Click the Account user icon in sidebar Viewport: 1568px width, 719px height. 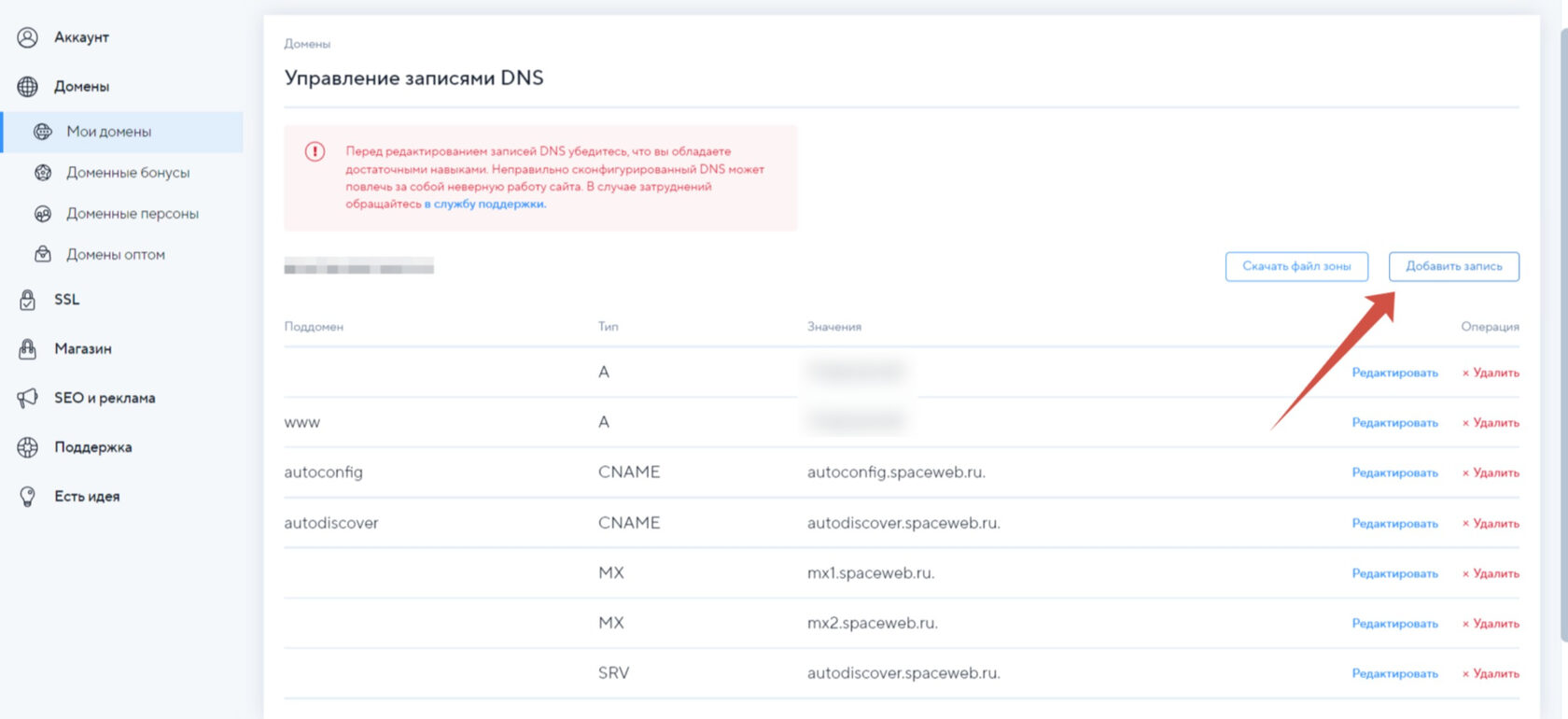click(x=28, y=37)
